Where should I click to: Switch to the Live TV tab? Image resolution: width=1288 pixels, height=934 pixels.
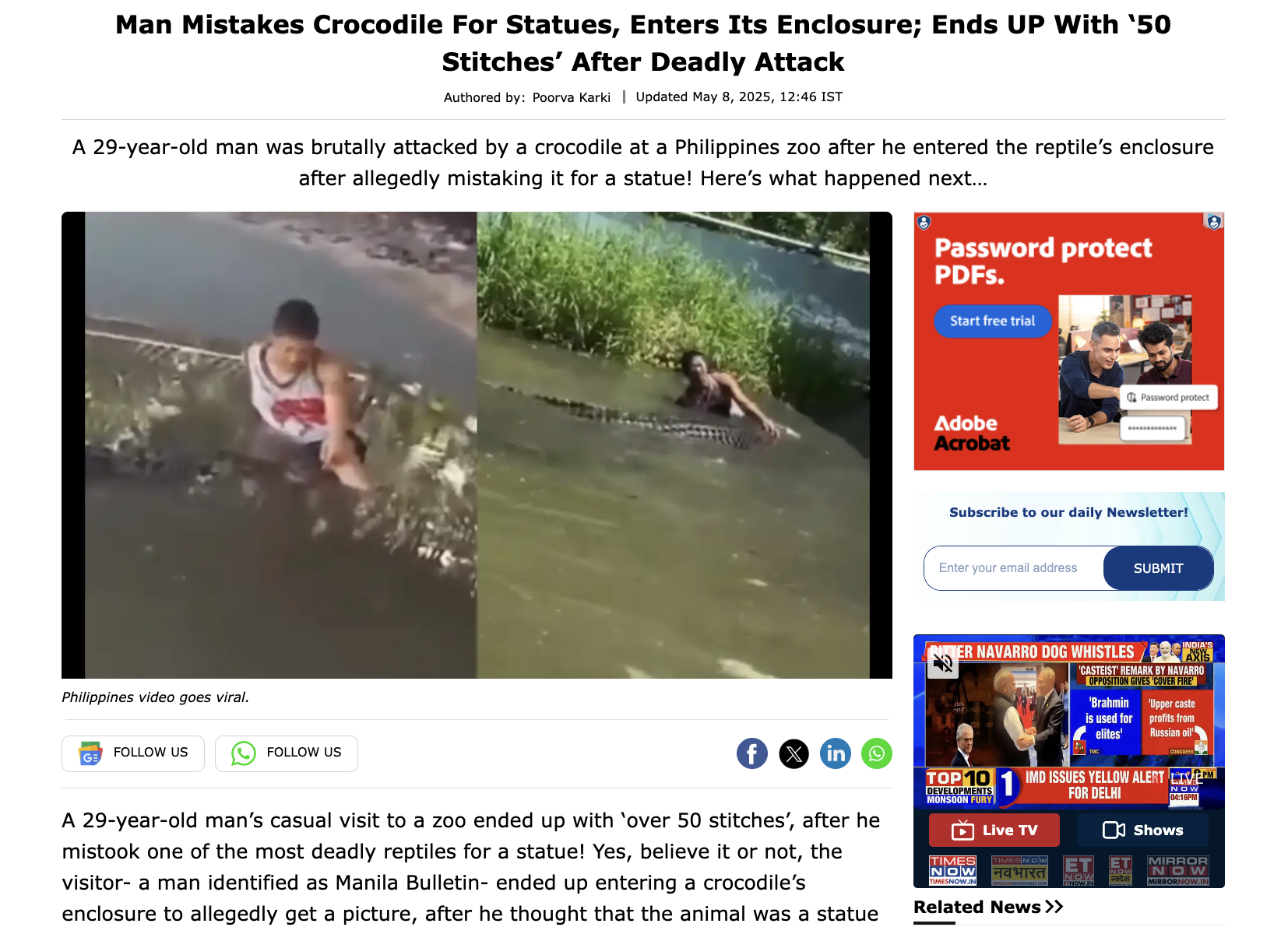coord(994,830)
